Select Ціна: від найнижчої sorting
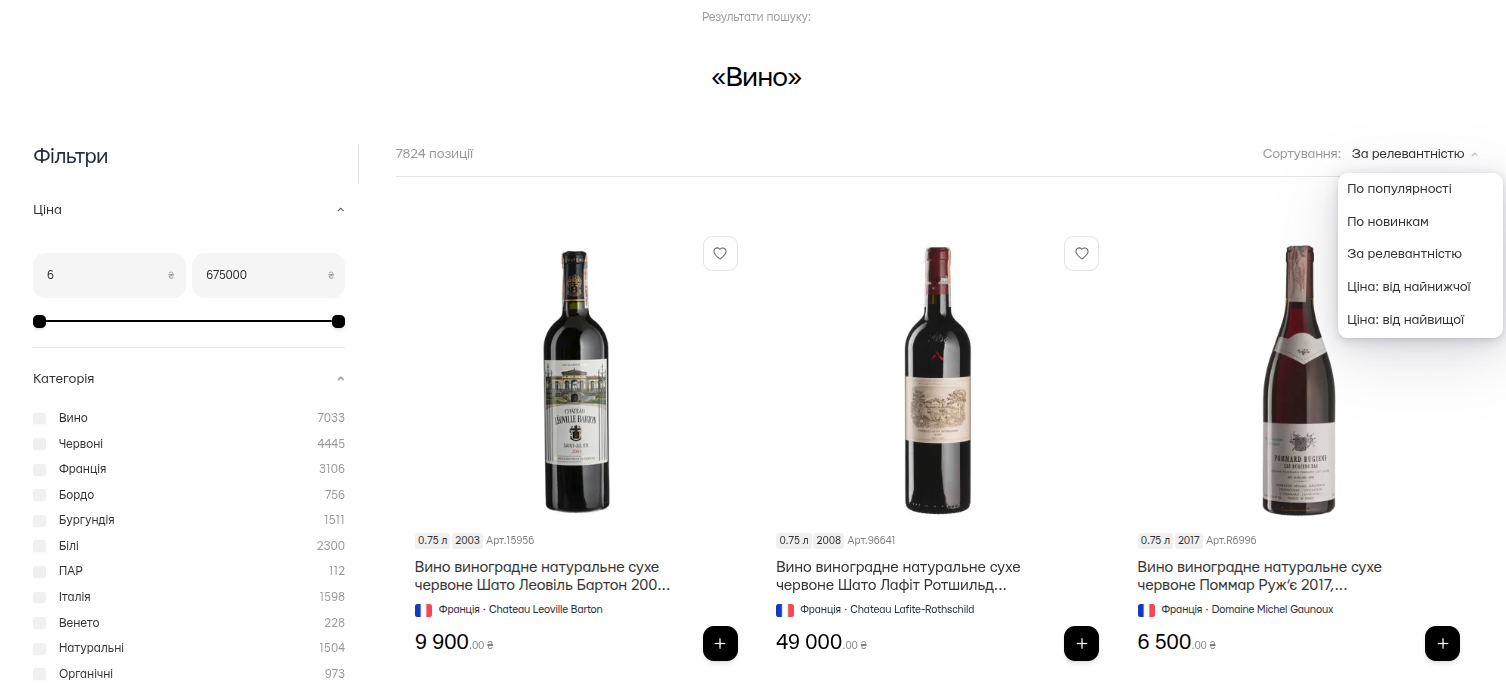The width and height of the screenshot is (1506, 685). point(1408,287)
